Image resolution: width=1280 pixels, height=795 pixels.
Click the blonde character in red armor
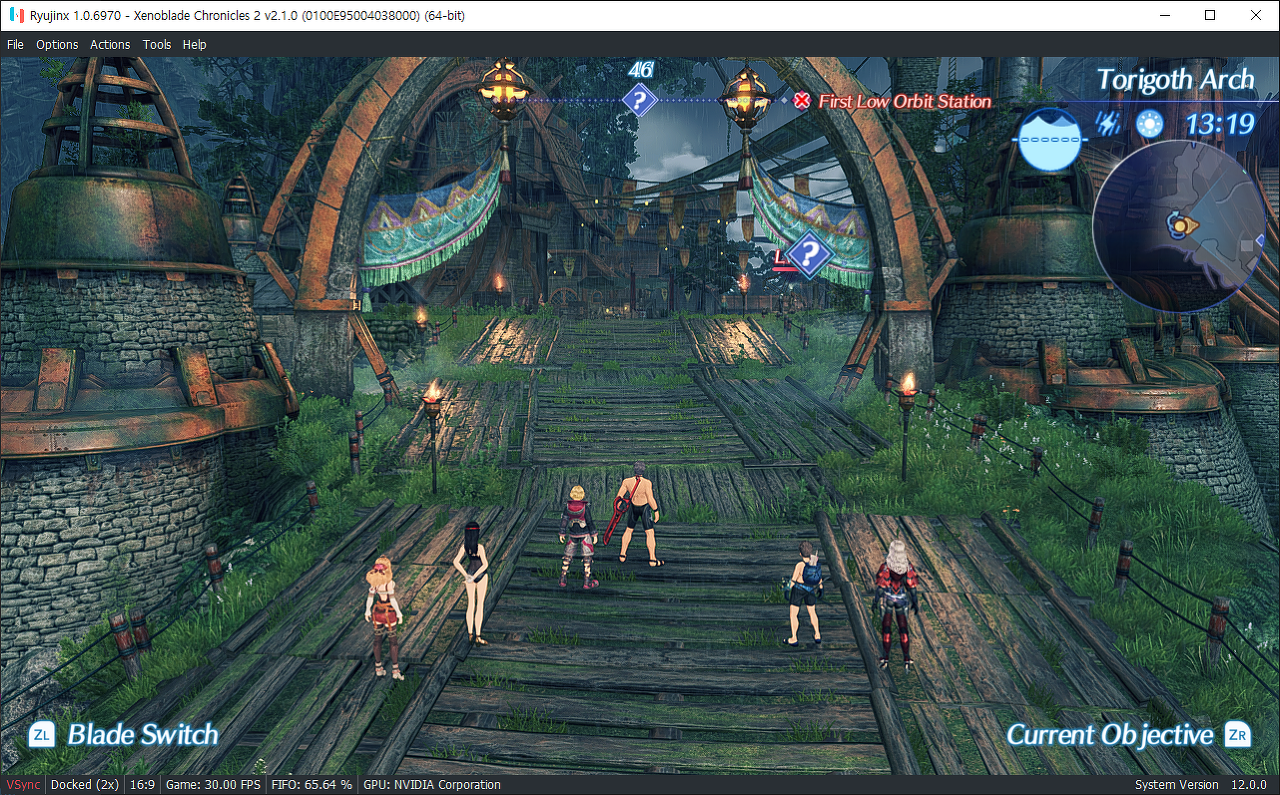click(x=578, y=535)
